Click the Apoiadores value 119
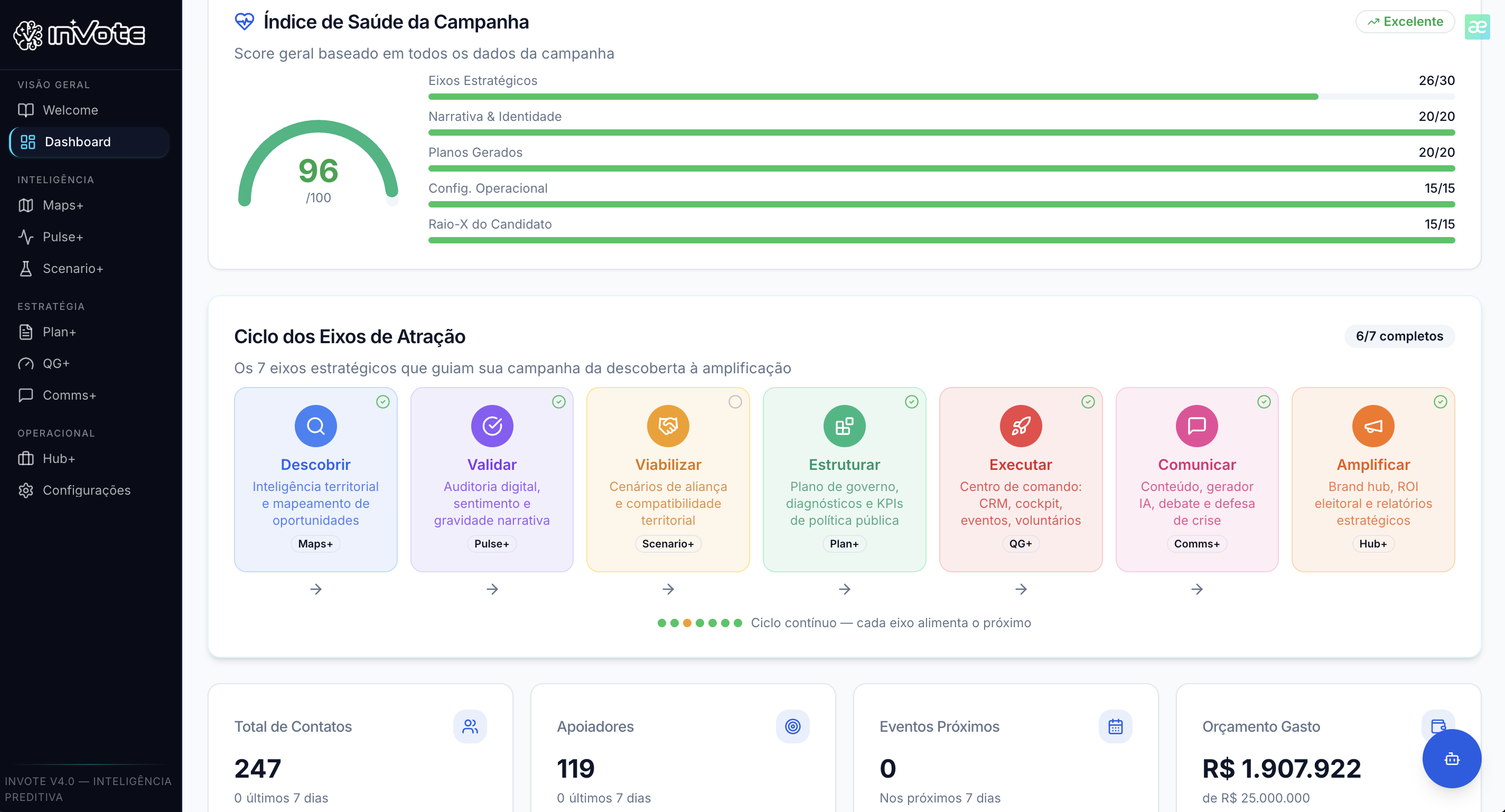Viewport: 1505px width, 812px height. point(575,768)
